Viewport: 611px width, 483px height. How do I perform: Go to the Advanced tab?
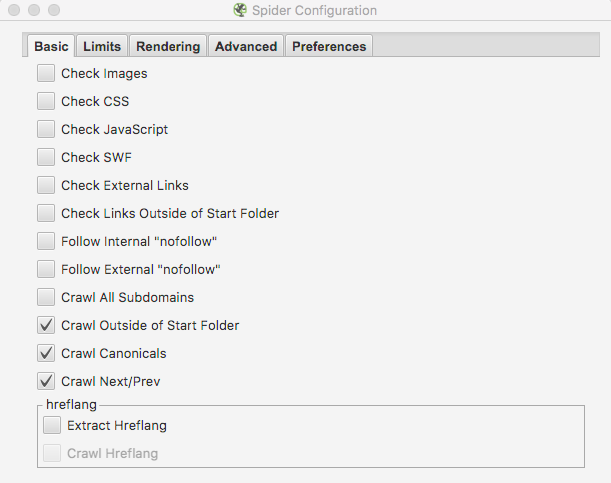click(x=246, y=46)
